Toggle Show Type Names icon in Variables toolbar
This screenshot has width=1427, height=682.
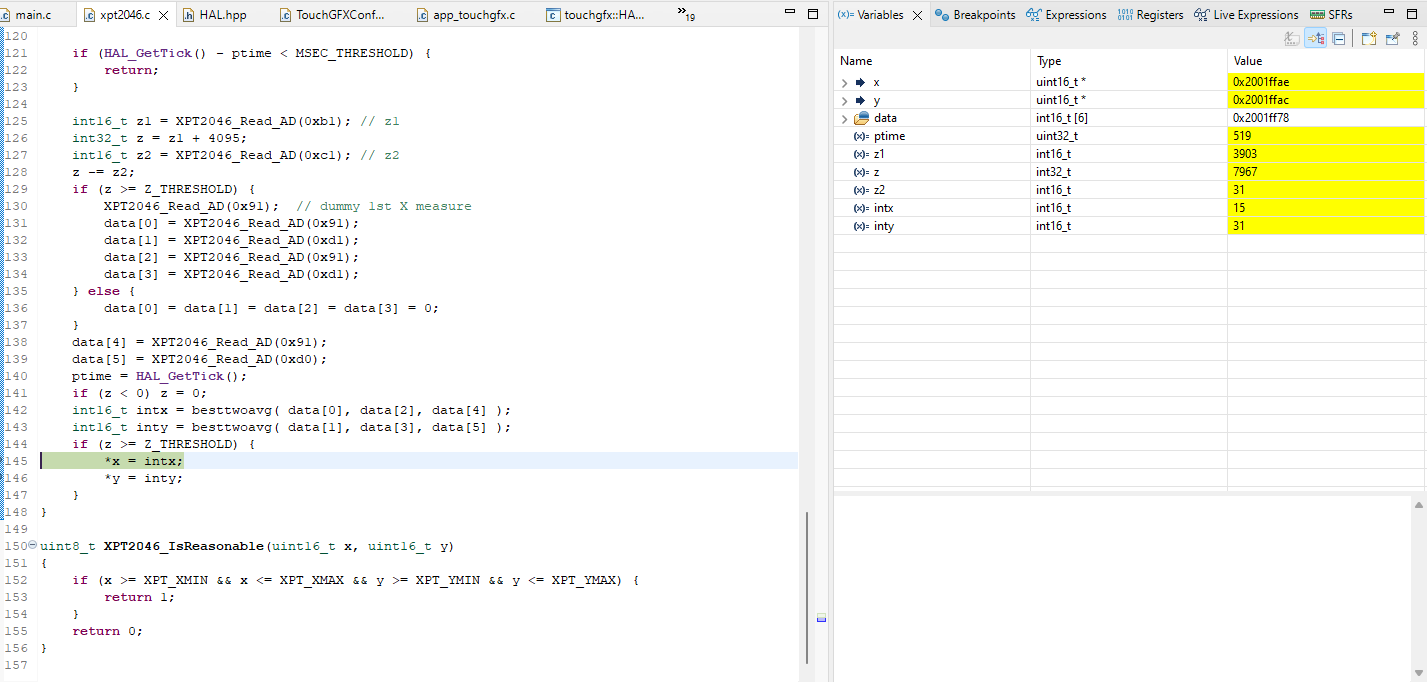(1292, 39)
